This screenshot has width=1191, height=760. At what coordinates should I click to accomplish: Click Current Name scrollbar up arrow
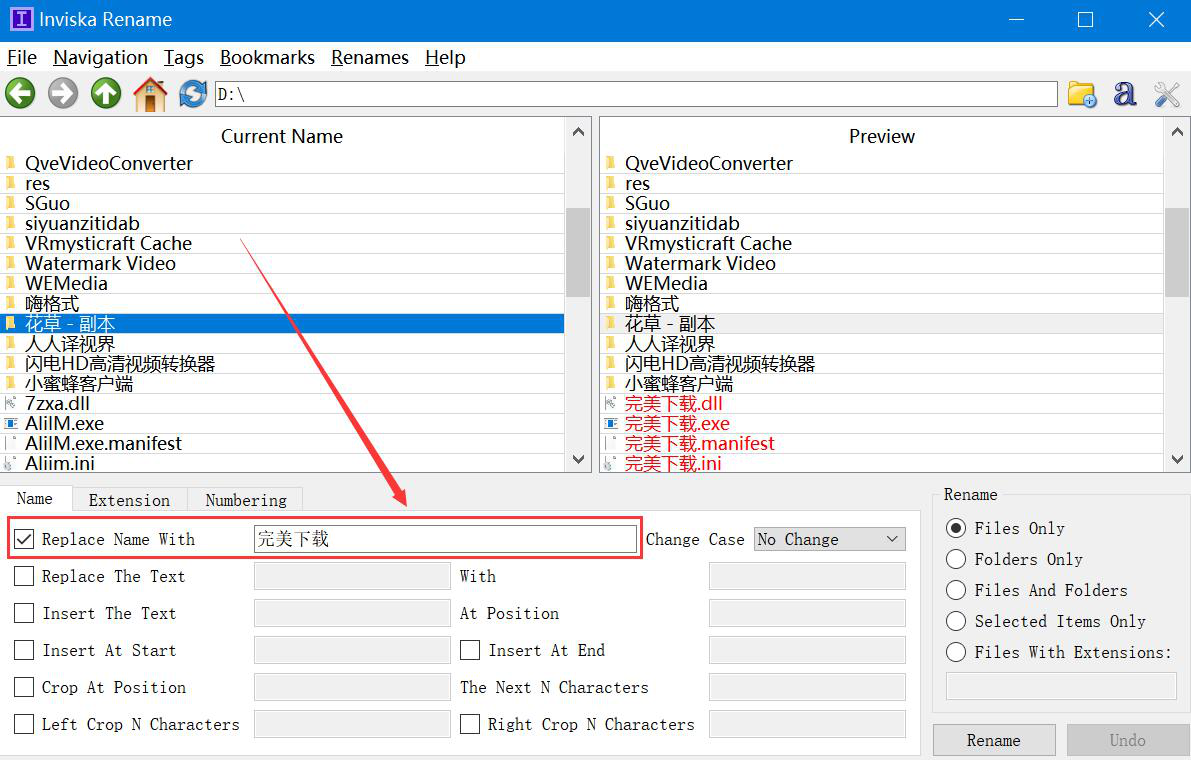(578, 131)
